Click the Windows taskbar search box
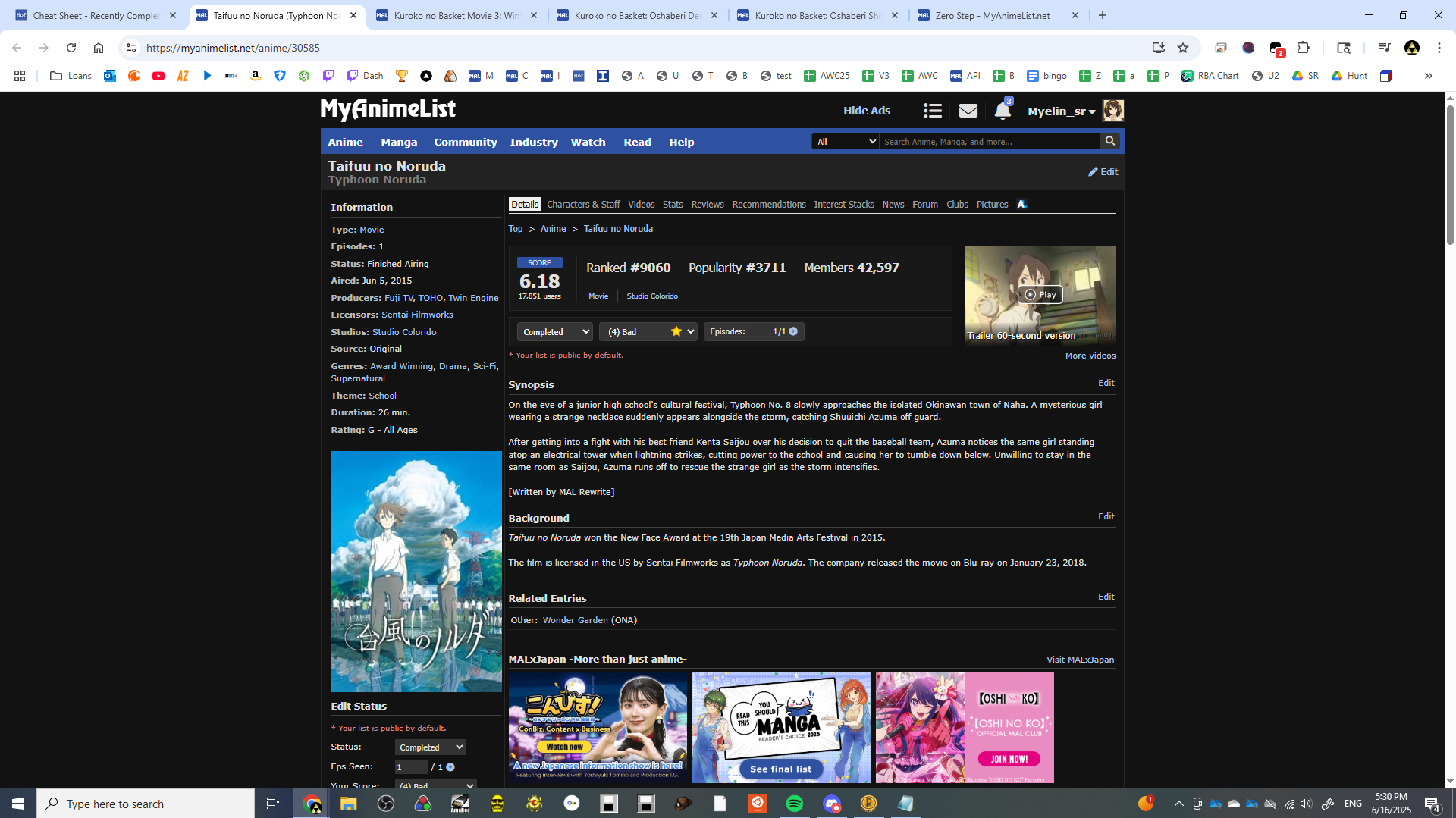This screenshot has height=818, width=1456. (x=146, y=804)
